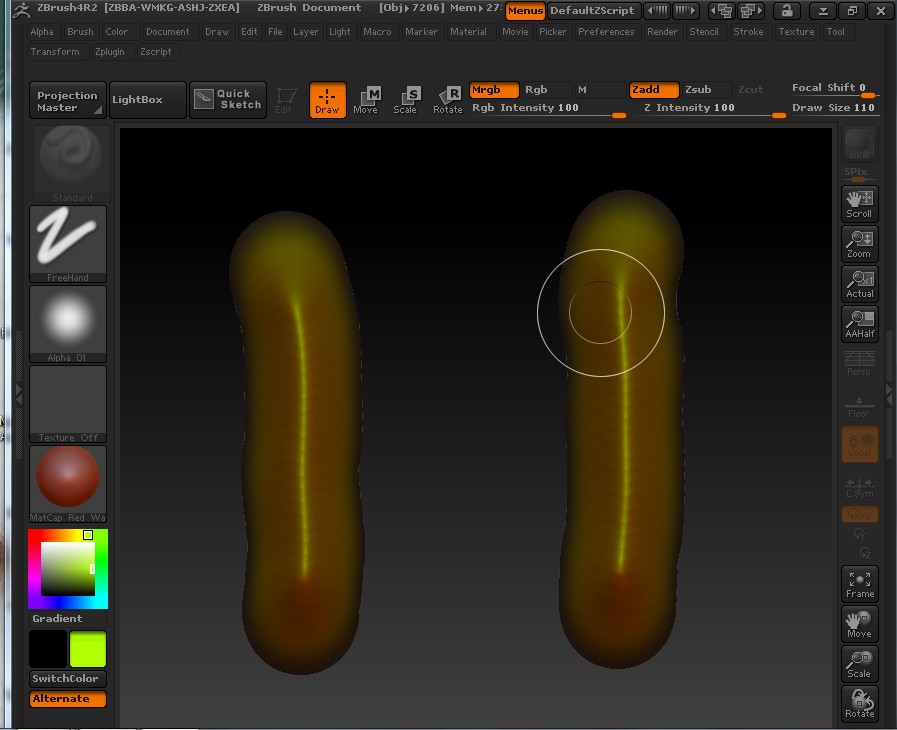
Task: Open the Tool menu
Action: pos(837,31)
